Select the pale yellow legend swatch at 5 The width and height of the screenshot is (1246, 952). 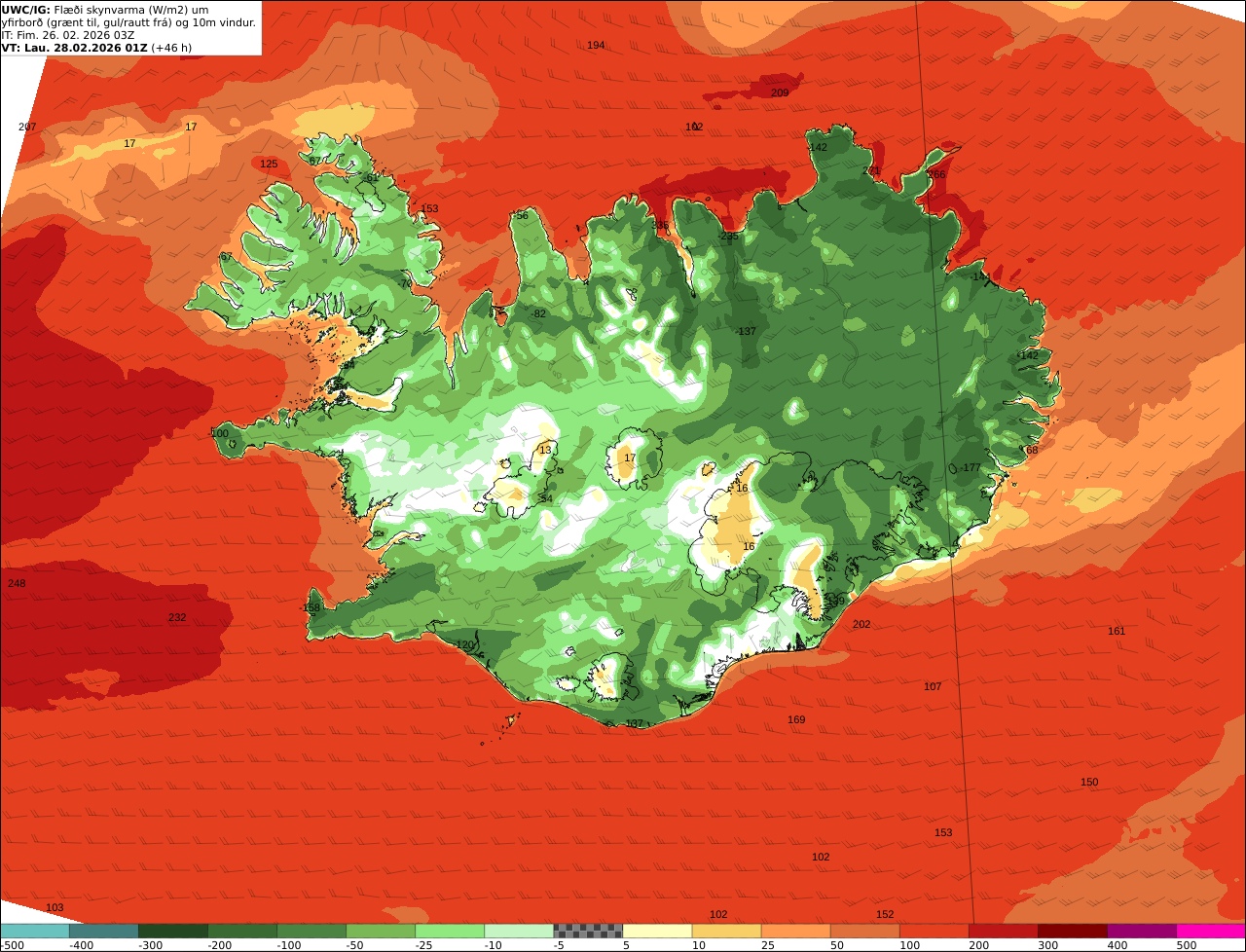click(656, 932)
